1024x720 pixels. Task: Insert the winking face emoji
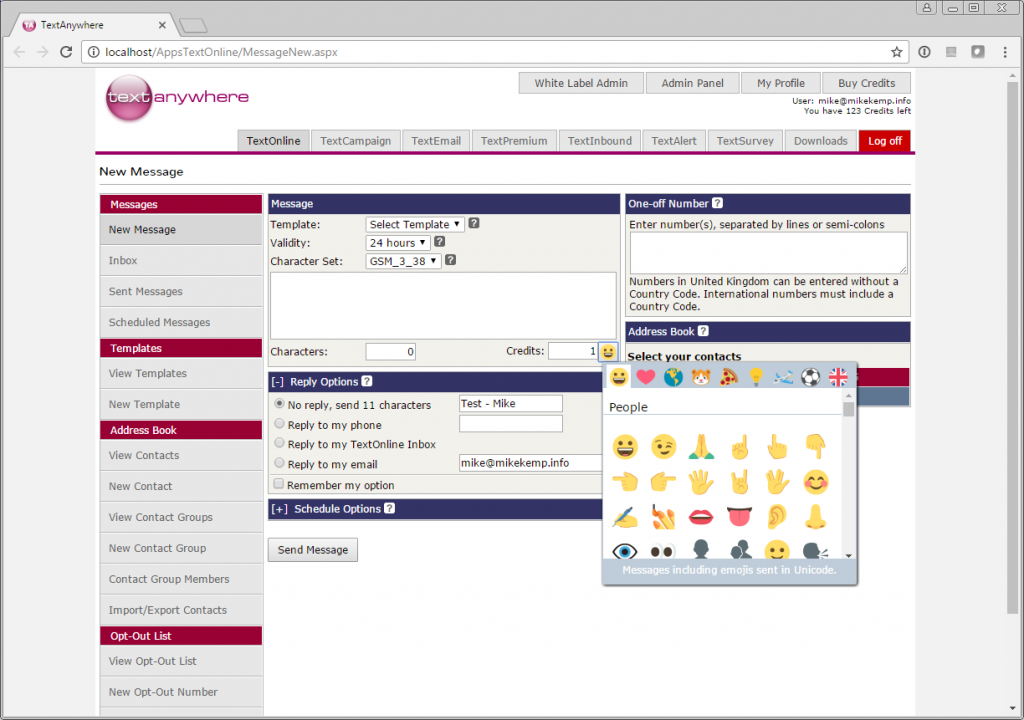662,446
